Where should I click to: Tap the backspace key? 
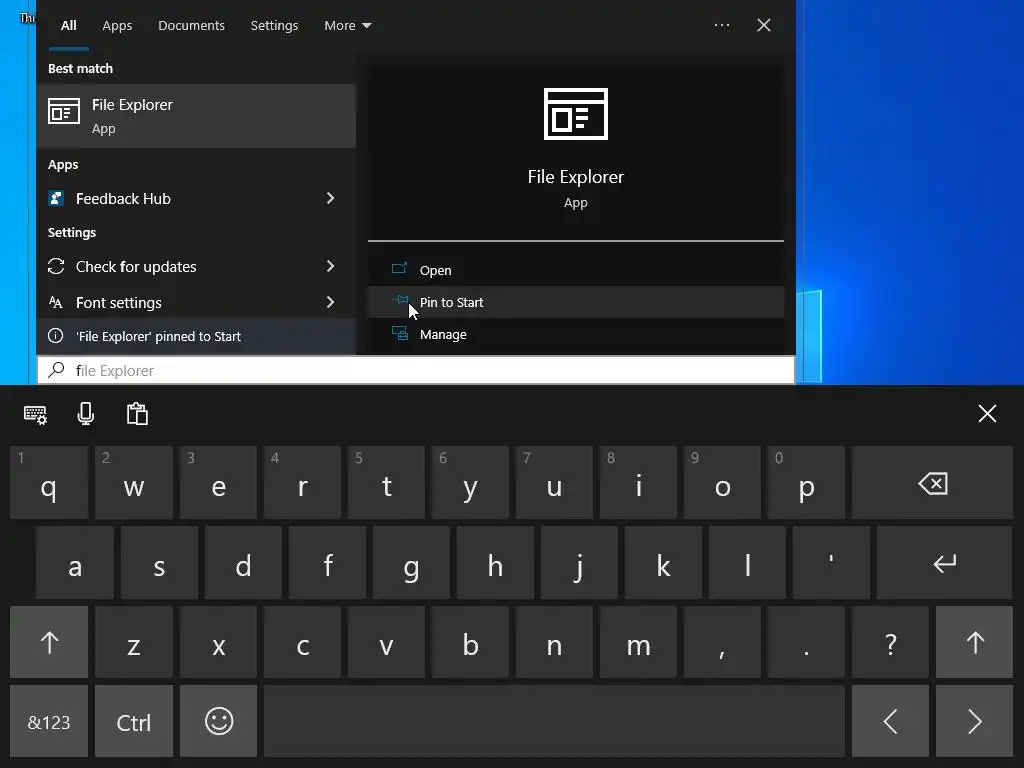tap(932, 483)
